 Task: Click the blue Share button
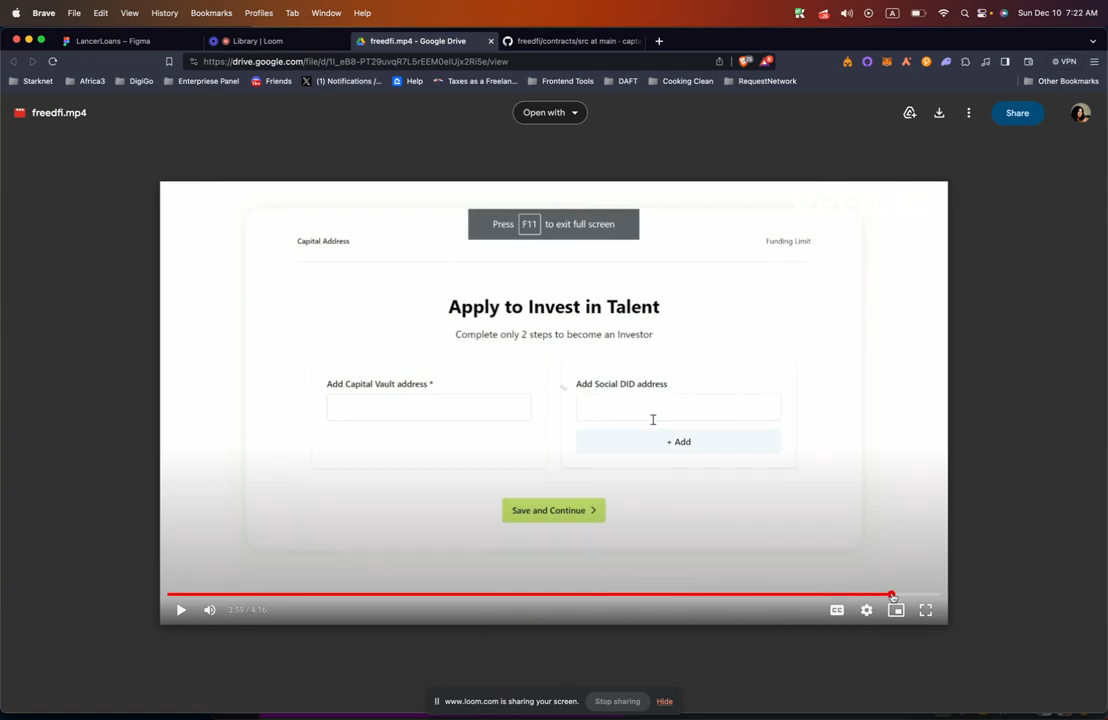click(x=1017, y=113)
